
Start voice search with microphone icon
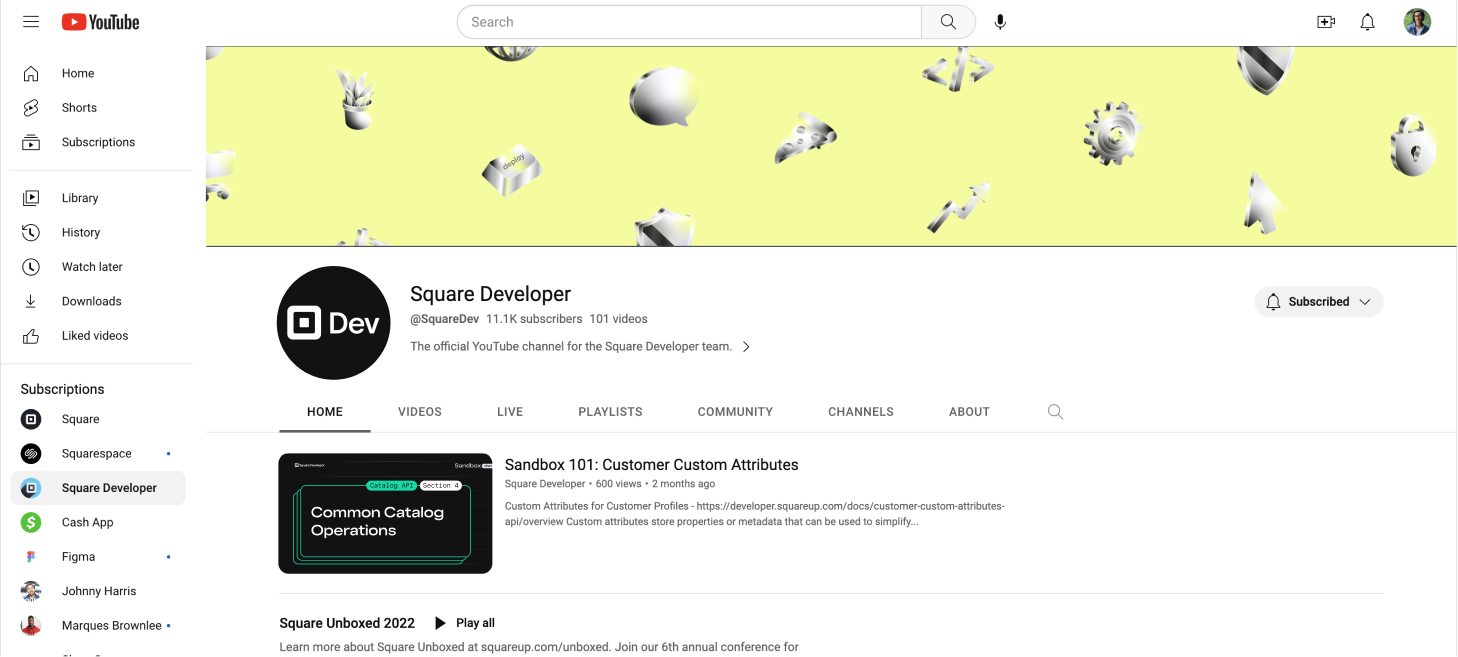pos(1000,22)
